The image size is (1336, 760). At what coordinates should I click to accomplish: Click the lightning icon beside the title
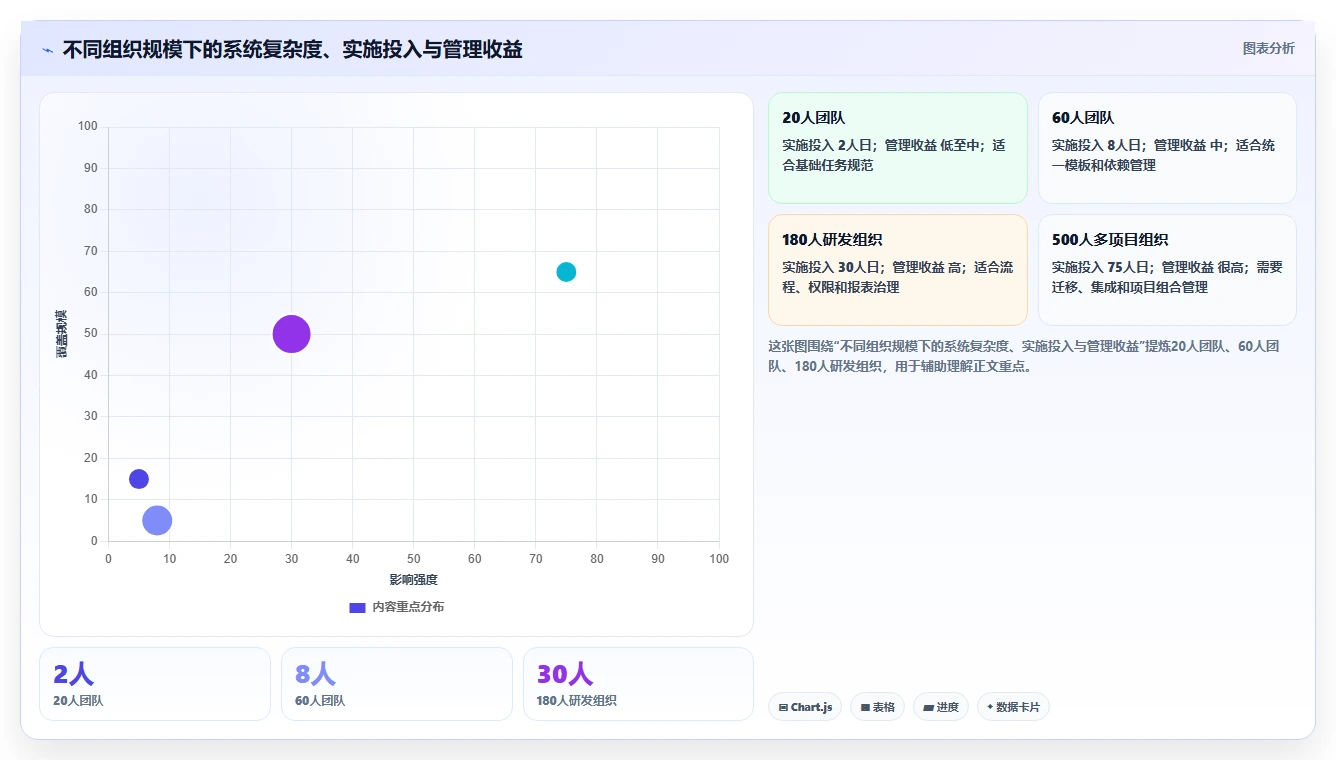(48, 50)
